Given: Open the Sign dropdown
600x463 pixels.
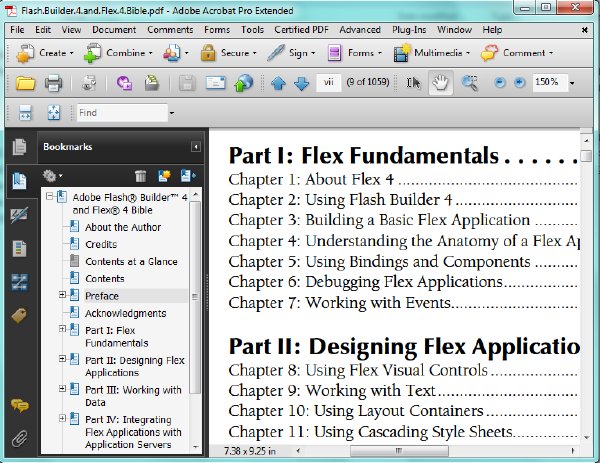Looking at the screenshot, I should (292, 53).
